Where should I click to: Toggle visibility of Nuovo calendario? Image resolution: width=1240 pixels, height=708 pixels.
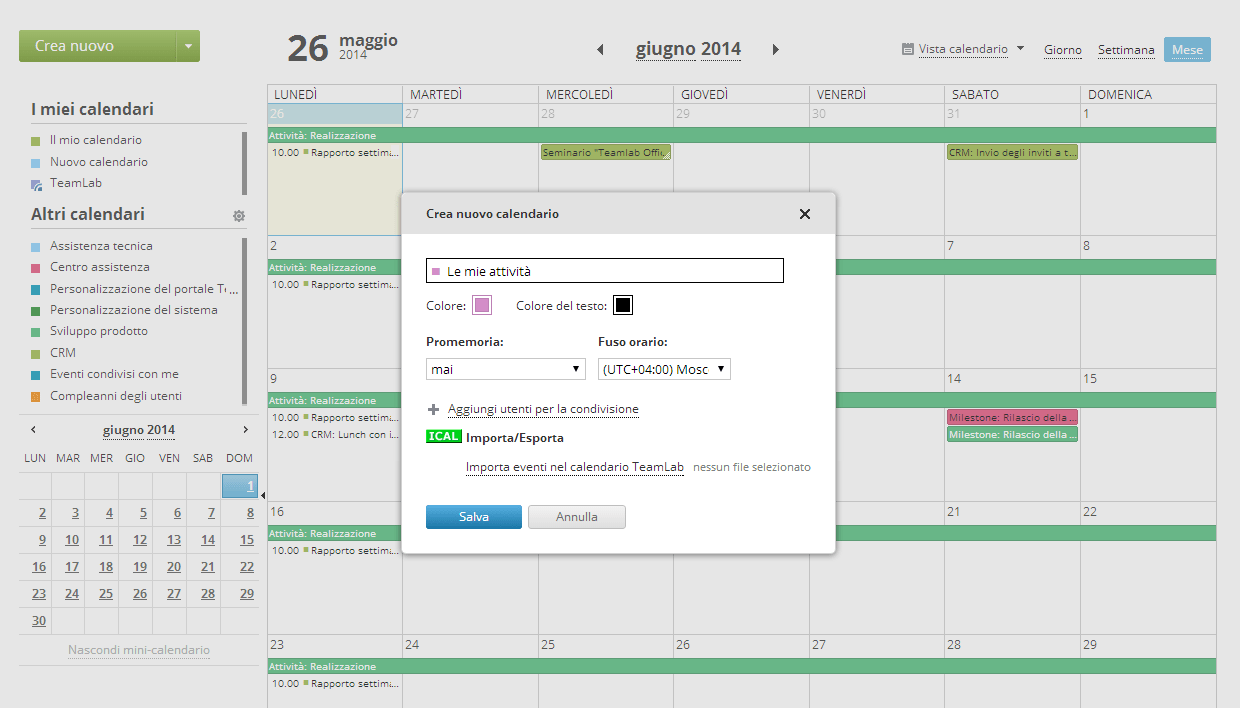tap(36, 162)
